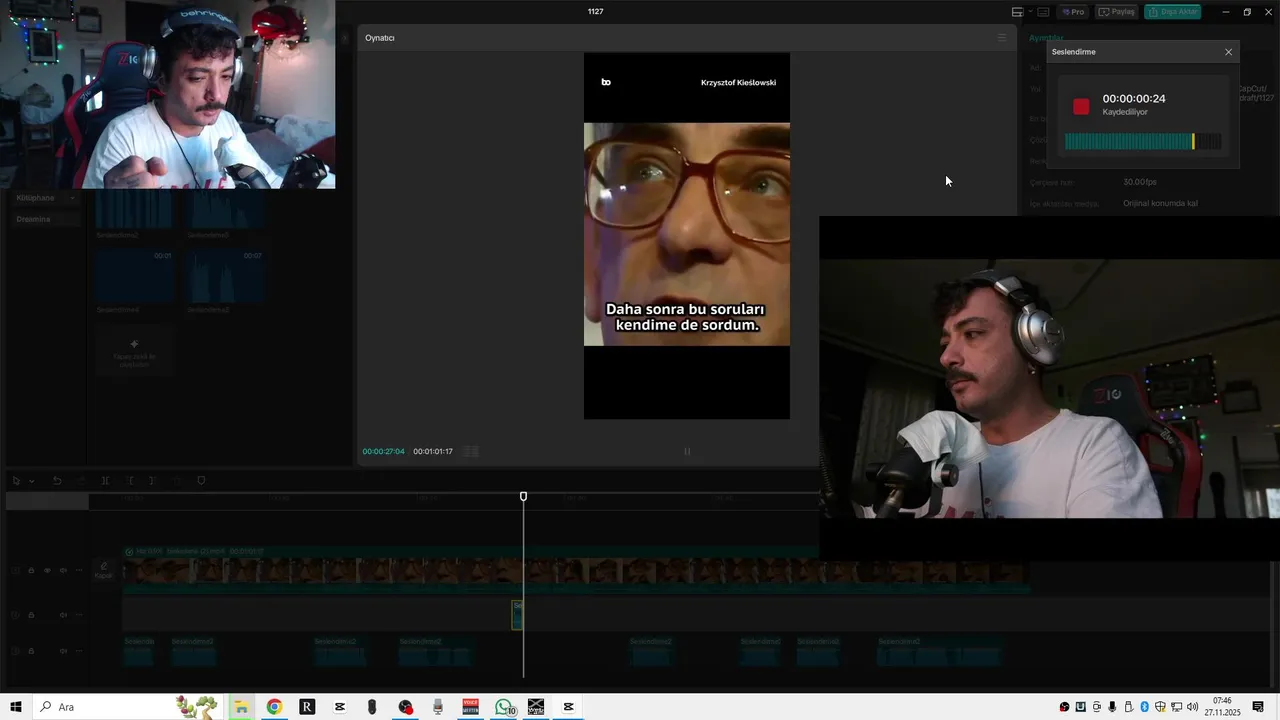Open File Explorer from the taskbar
The height and width of the screenshot is (720, 1280).
click(x=241, y=707)
